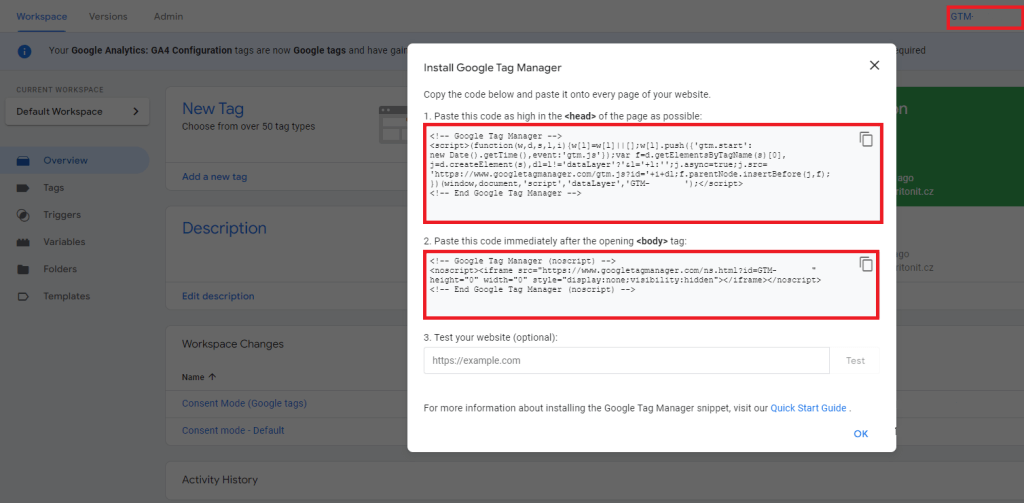1024x503 pixels.
Task: Click the New Tag heading
Action: click(213, 108)
